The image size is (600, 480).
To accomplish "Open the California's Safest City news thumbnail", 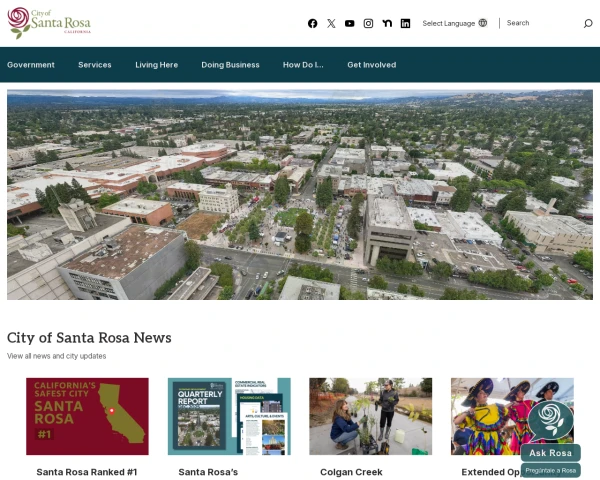I will click(87, 416).
